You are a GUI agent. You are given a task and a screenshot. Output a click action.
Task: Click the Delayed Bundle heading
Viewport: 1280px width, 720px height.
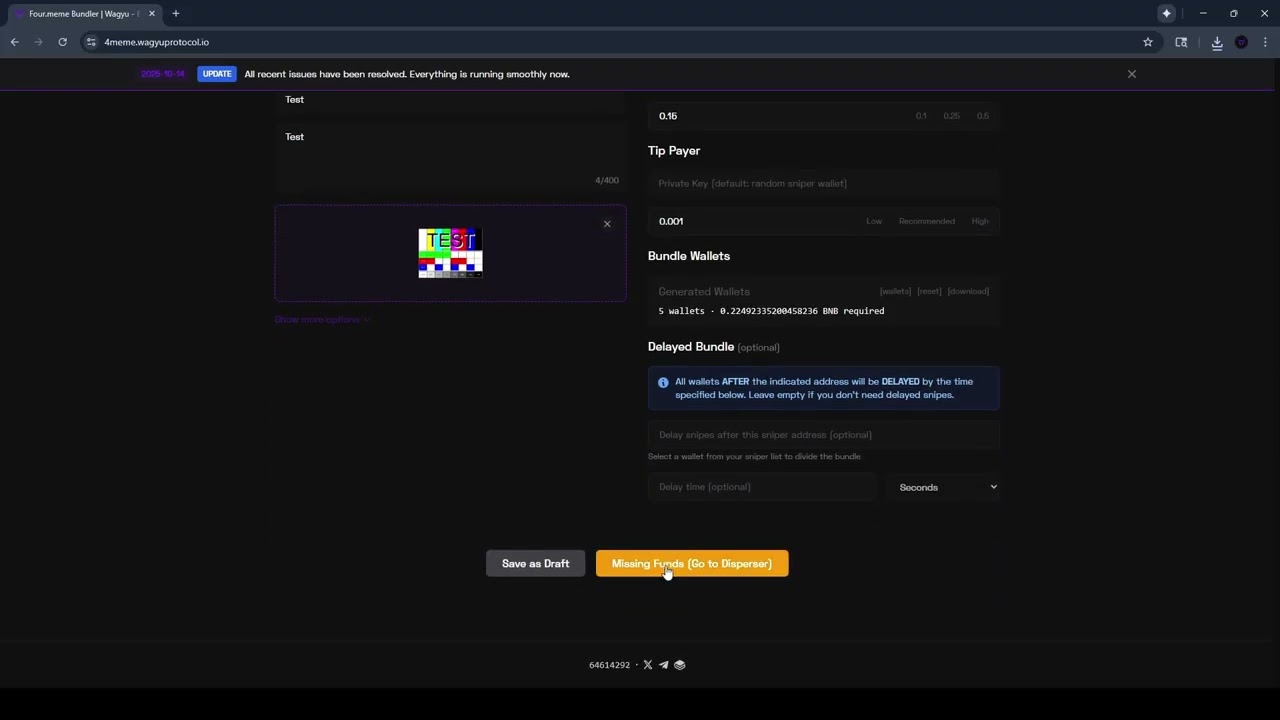[691, 347]
